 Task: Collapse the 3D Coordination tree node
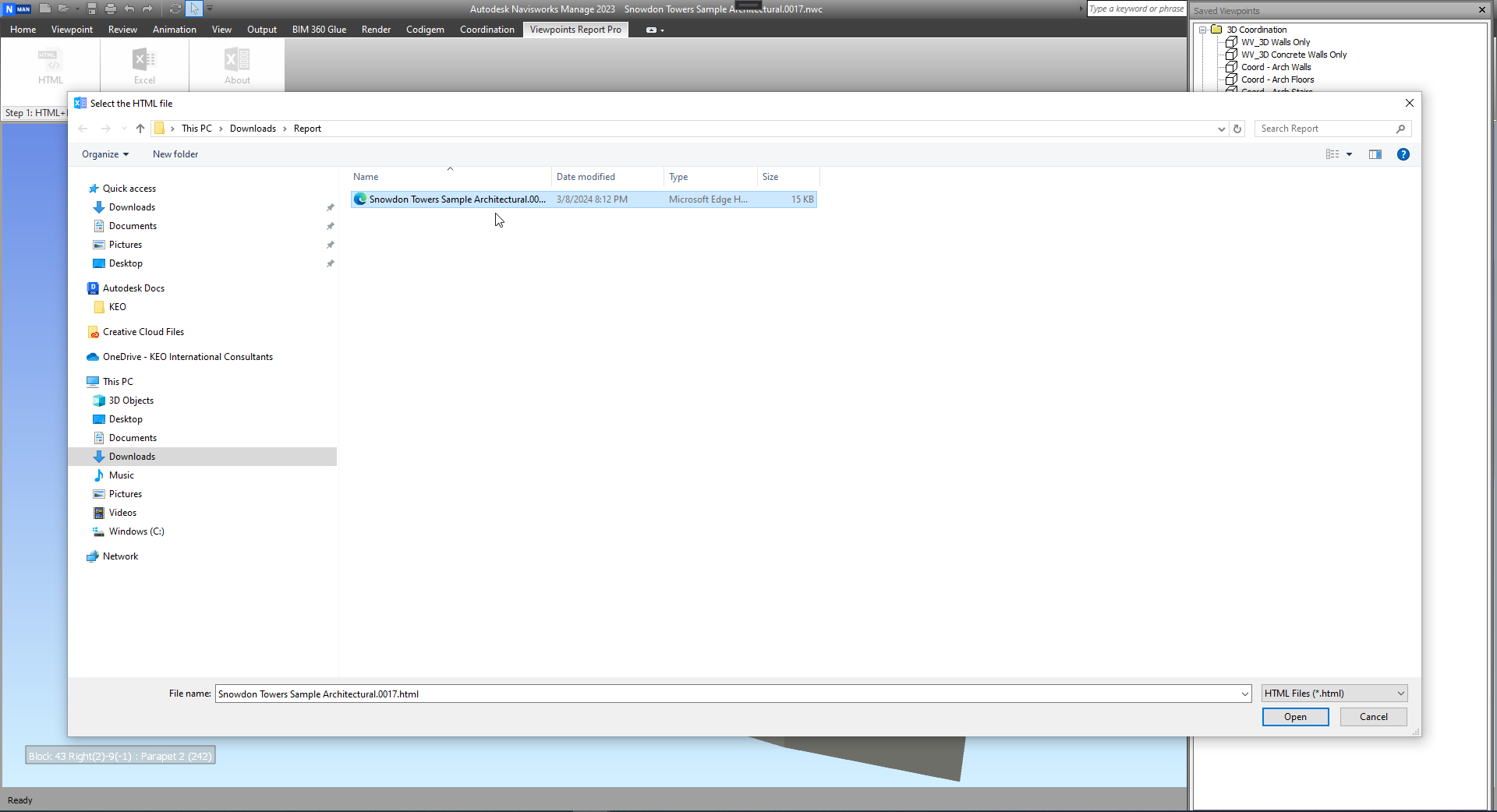(x=1203, y=30)
